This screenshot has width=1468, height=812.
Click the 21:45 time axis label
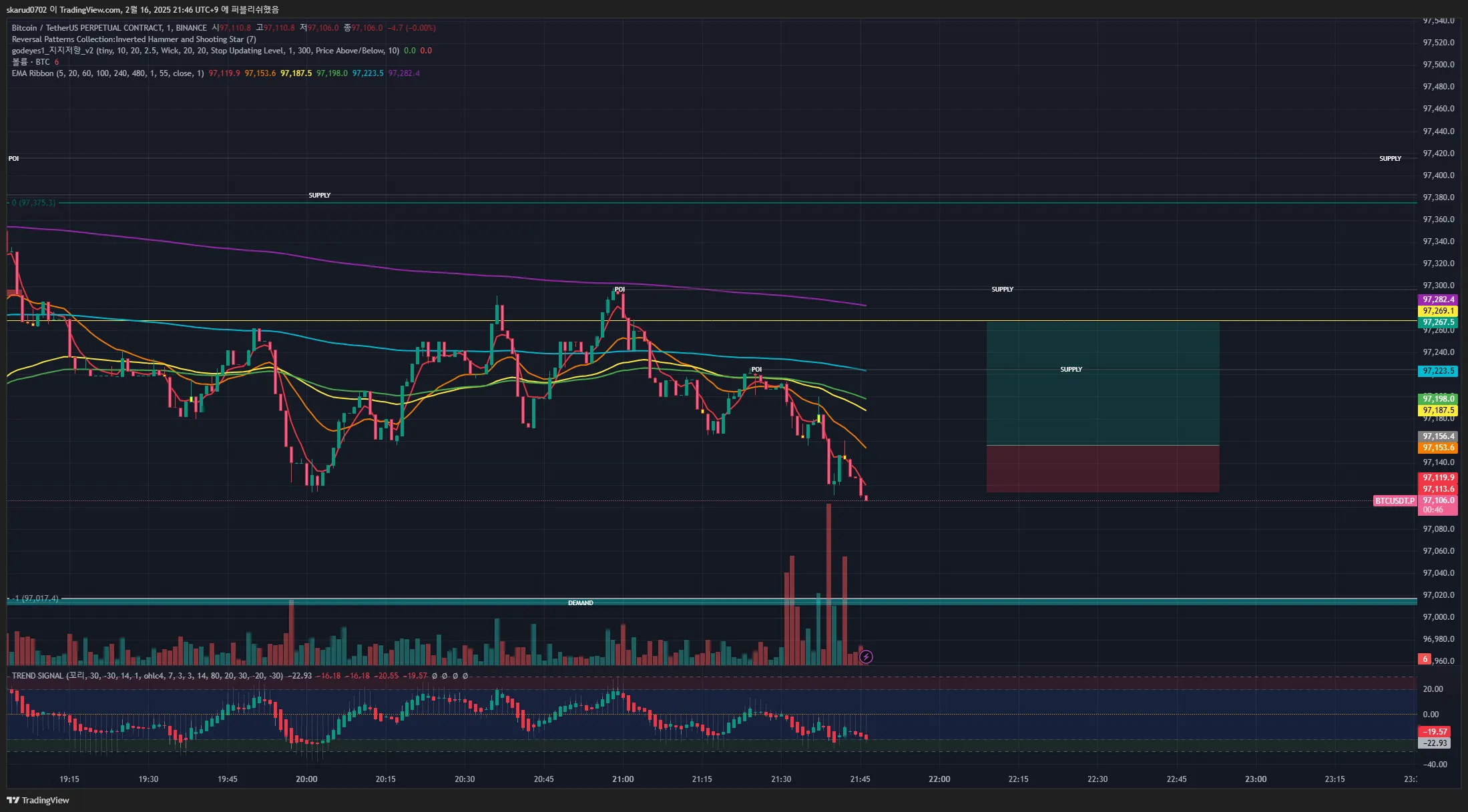coord(861,779)
